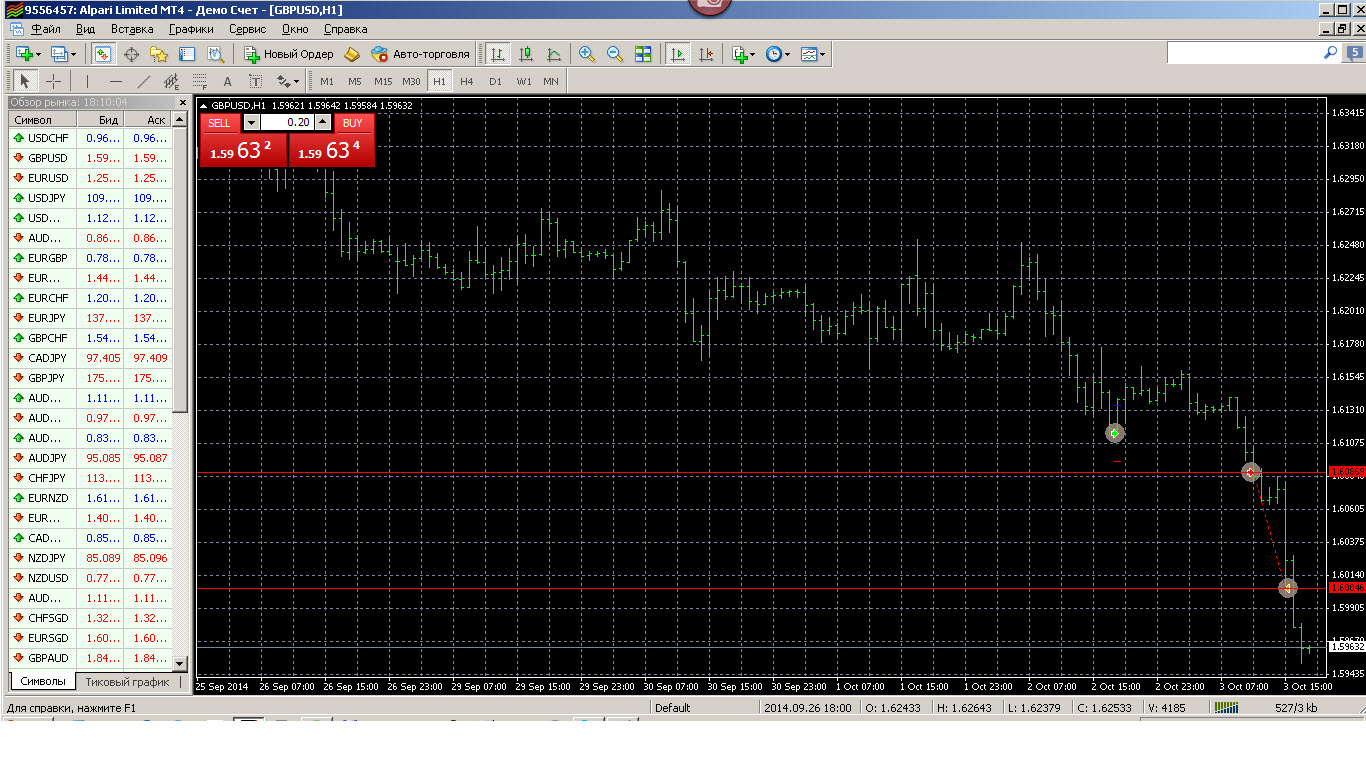Viewport: 1366px width, 768px height.
Task: Click the Zoom In magnifier icon
Action: (x=587, y=54)
